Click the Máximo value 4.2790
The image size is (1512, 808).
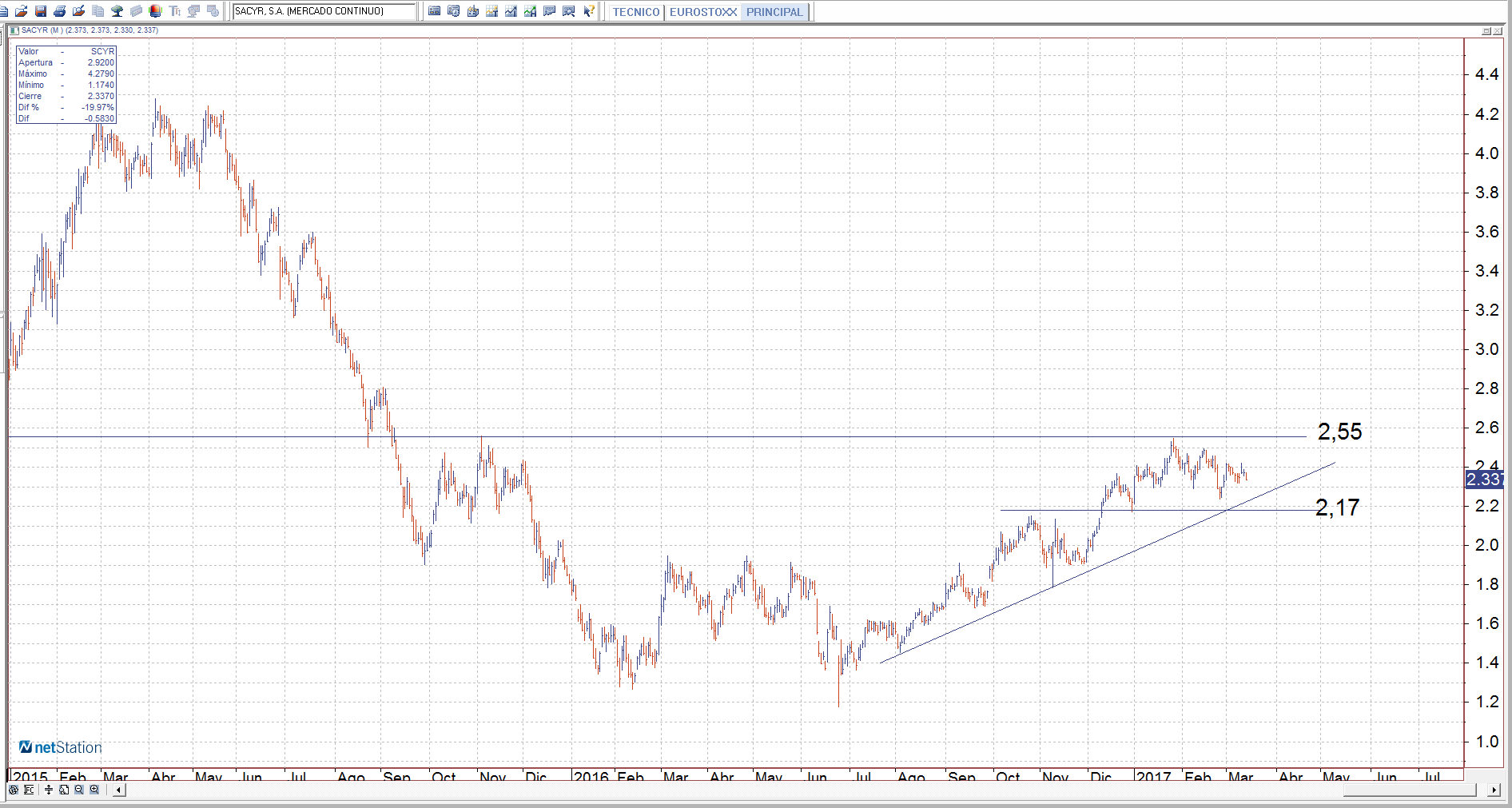pos(101,74)
